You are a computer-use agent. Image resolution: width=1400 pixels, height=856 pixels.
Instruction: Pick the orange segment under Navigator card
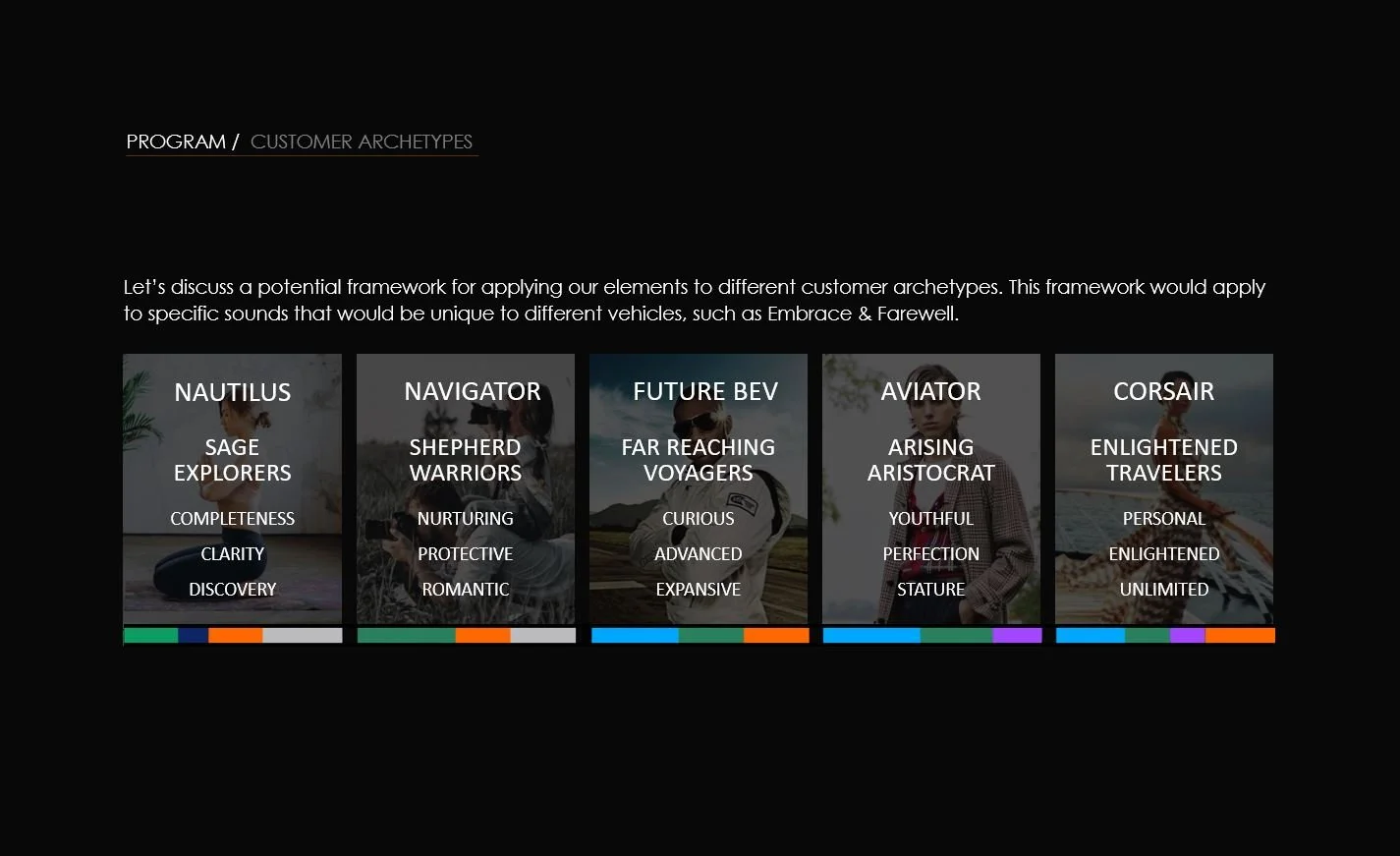pos(483,636)
